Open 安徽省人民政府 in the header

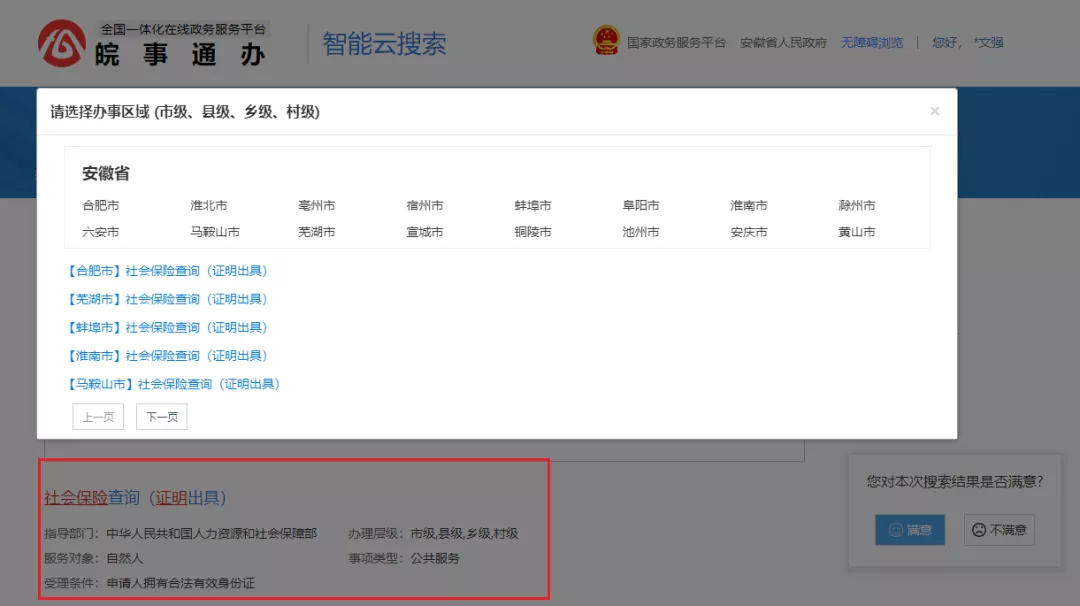[784, 42]
